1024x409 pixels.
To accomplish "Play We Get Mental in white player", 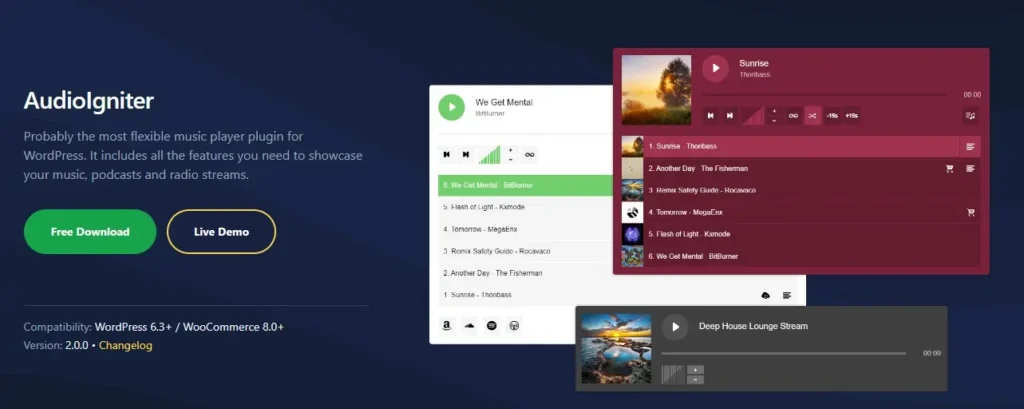I will 451,107.
